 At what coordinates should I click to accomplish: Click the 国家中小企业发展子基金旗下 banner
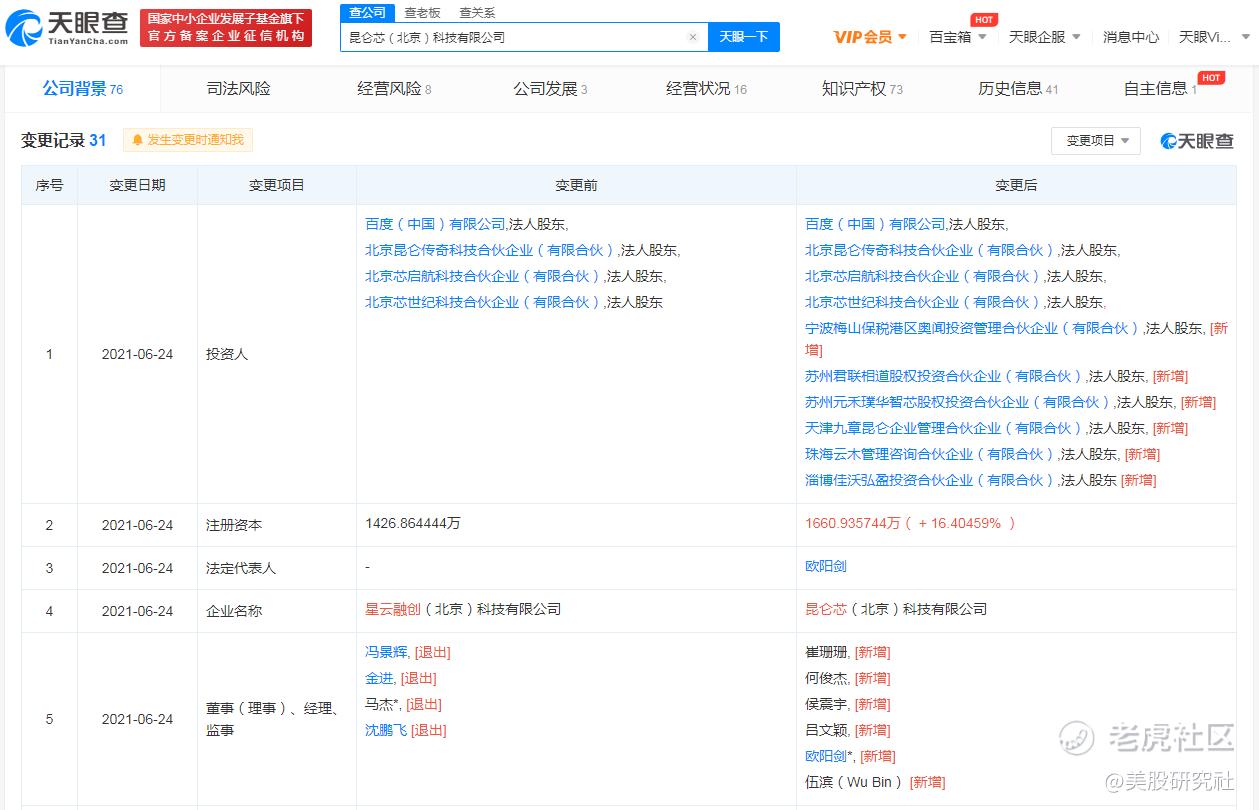[225, 28]
